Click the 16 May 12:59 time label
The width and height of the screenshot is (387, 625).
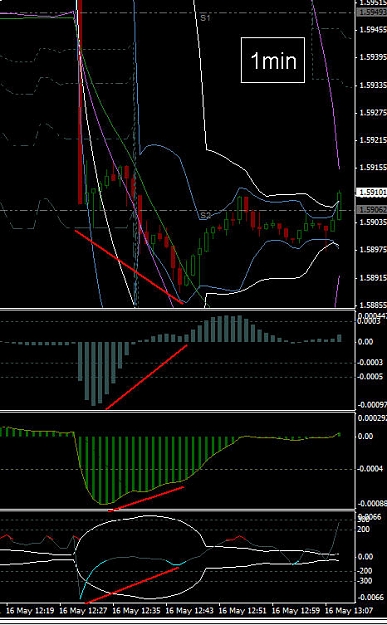[296, 611]
